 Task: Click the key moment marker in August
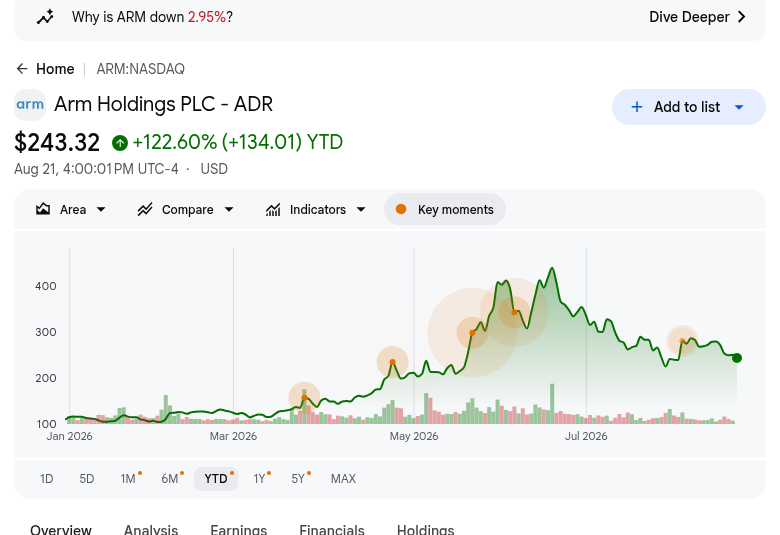coord(682,341)
